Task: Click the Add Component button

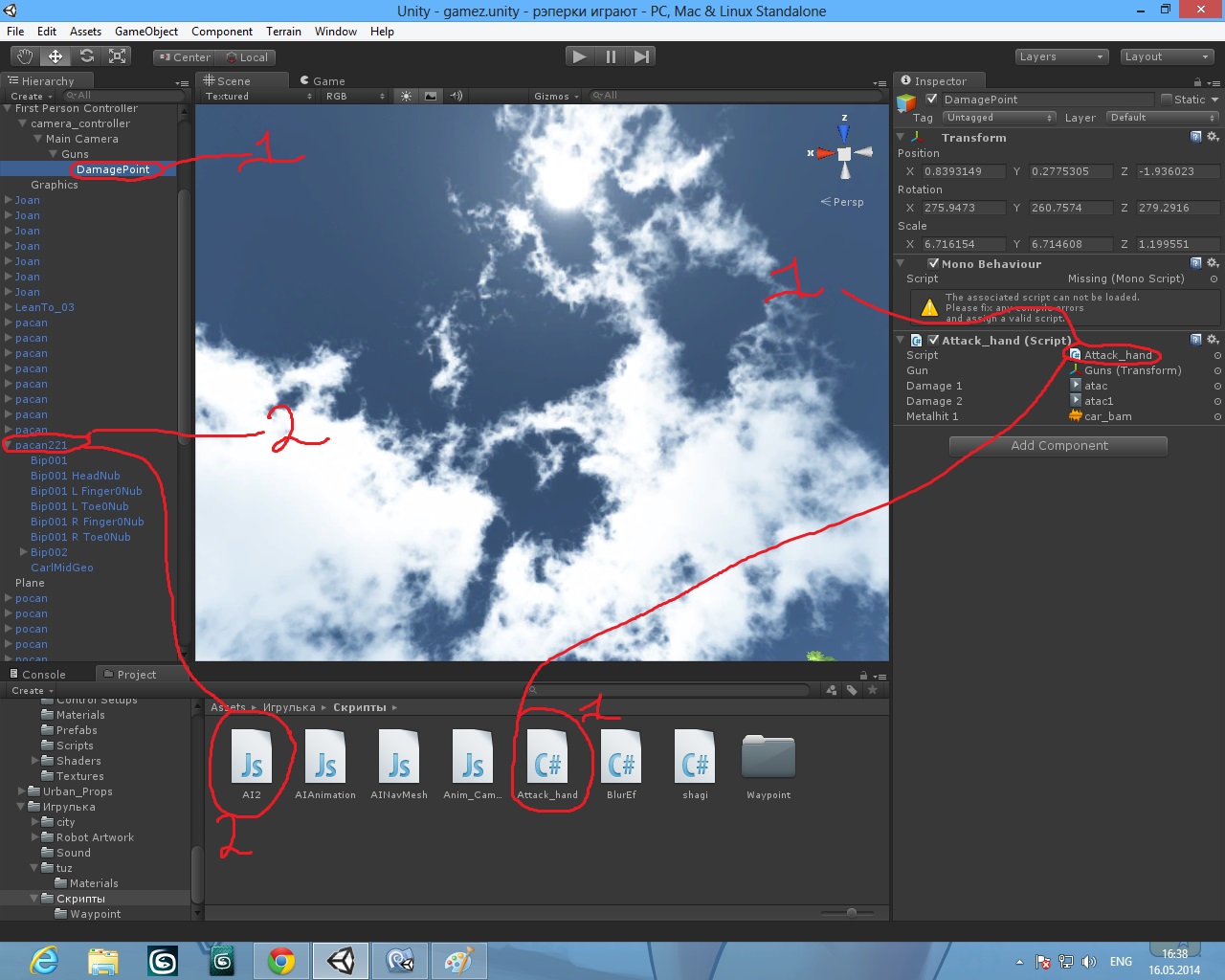Action: pyautogui.click(x=1058, y=446)
